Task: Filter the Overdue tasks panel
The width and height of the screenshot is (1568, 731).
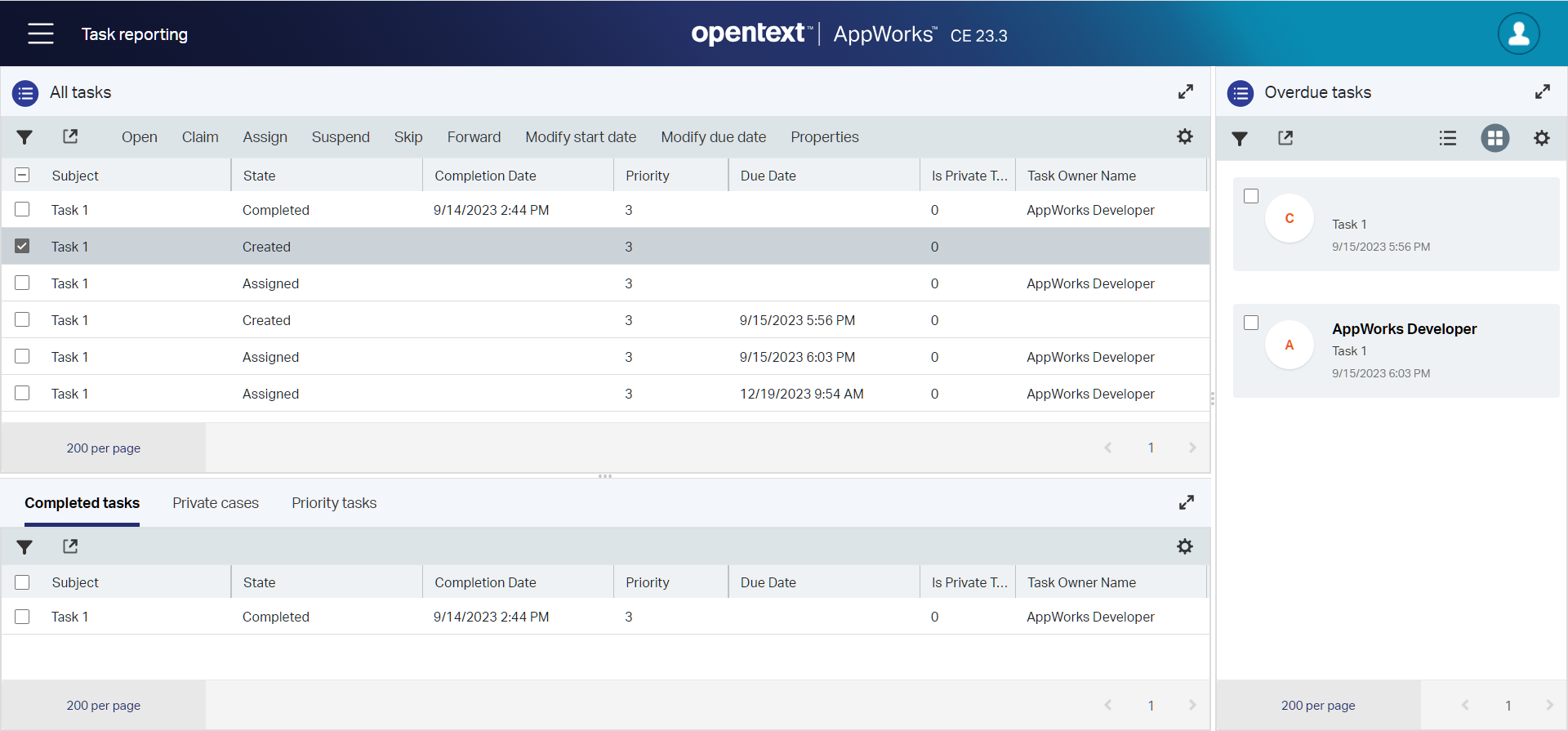Action: [1240, 138]
